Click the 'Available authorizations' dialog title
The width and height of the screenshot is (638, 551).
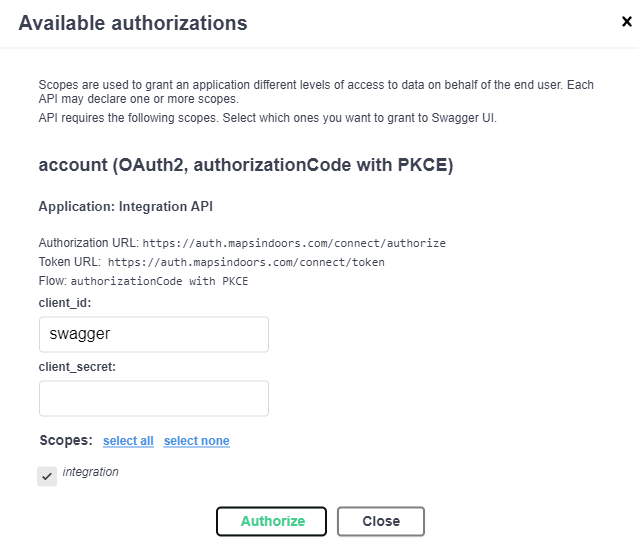(133, 23)
